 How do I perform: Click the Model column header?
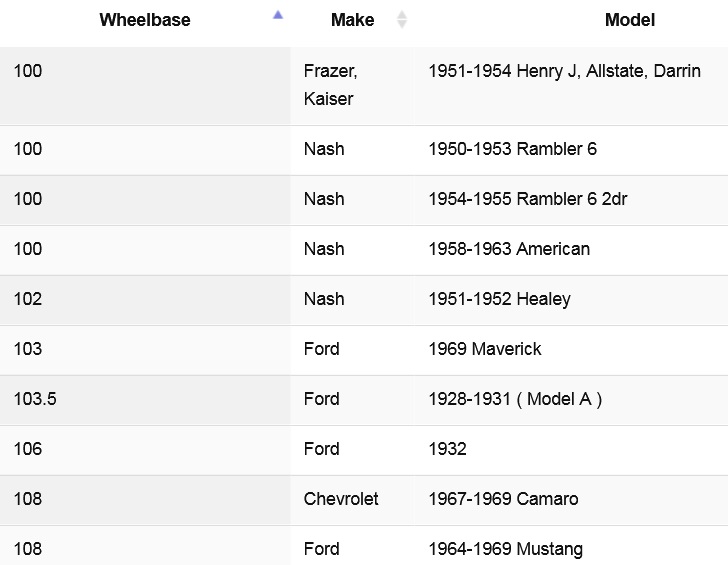coord(630,20)
